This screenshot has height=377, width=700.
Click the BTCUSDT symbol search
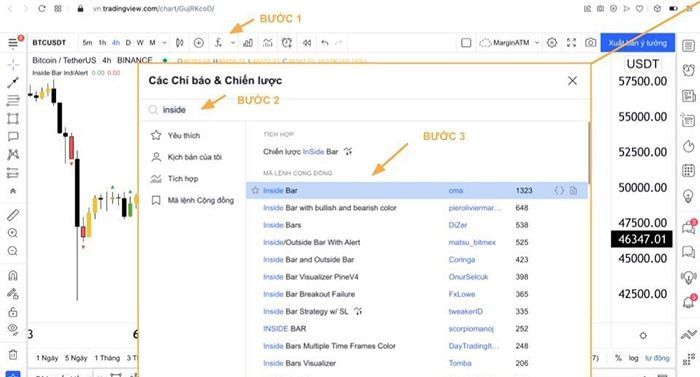click(49, 43)
